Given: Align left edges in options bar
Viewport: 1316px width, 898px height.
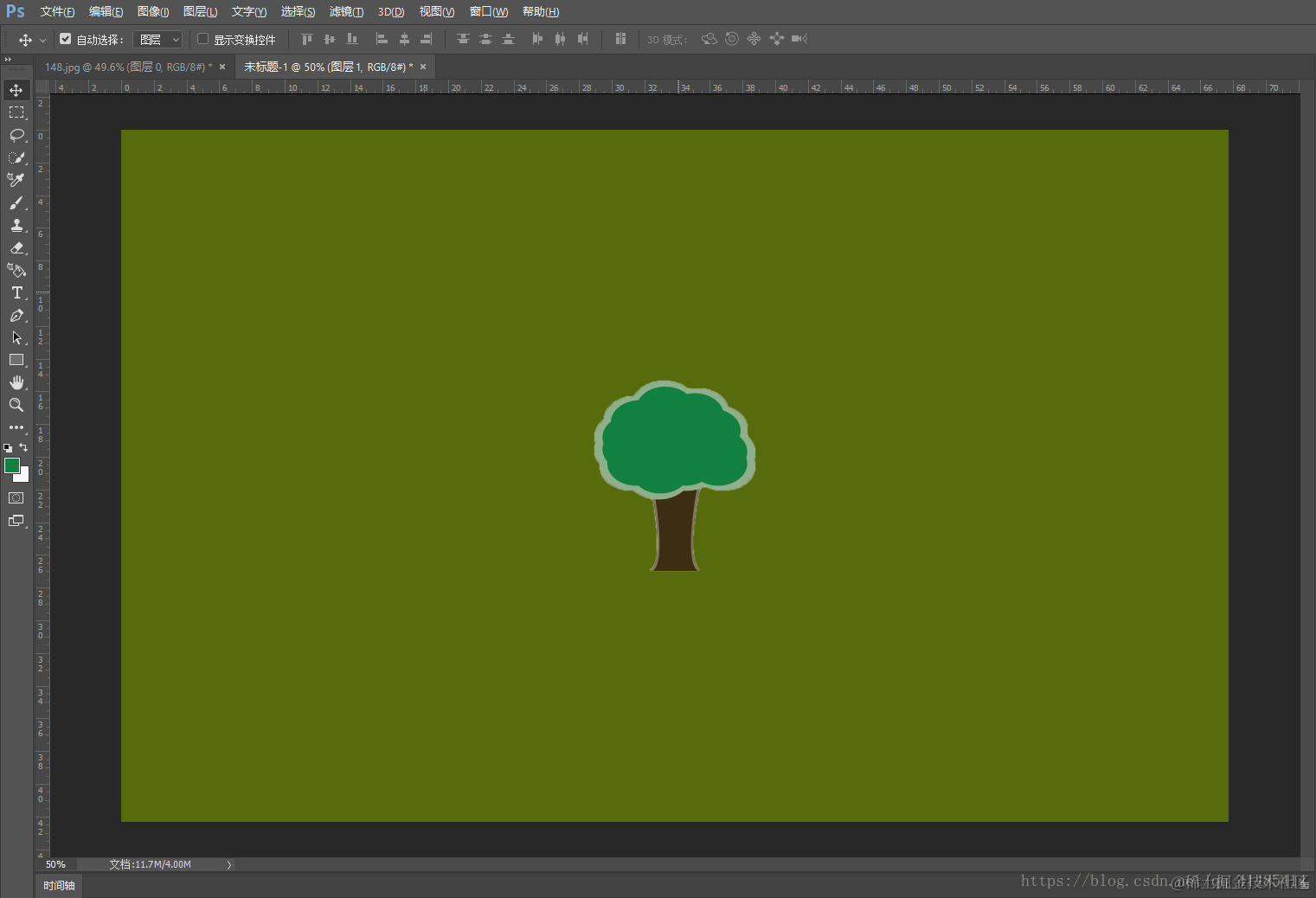Looking at the screenshot, I should coord(382,39).
